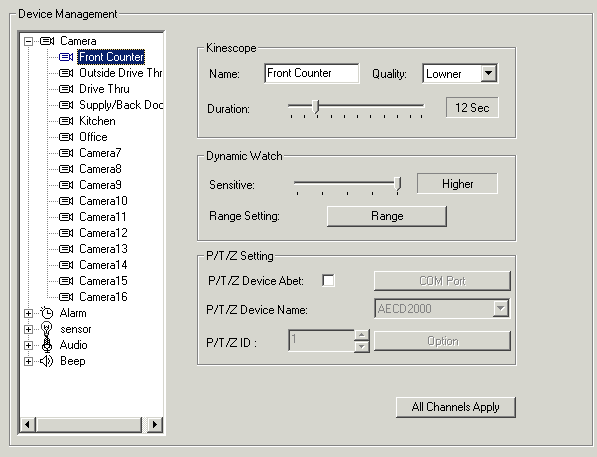Click the Audio microphone icon
Image resolution: width=597 pixels, height=457 pixels.
click(x=47, y=345)
